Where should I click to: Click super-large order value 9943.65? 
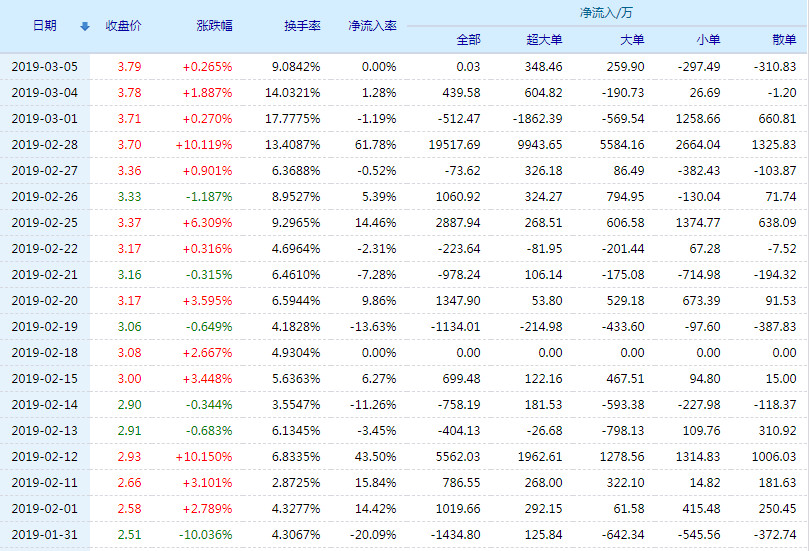tap(540, 144)
